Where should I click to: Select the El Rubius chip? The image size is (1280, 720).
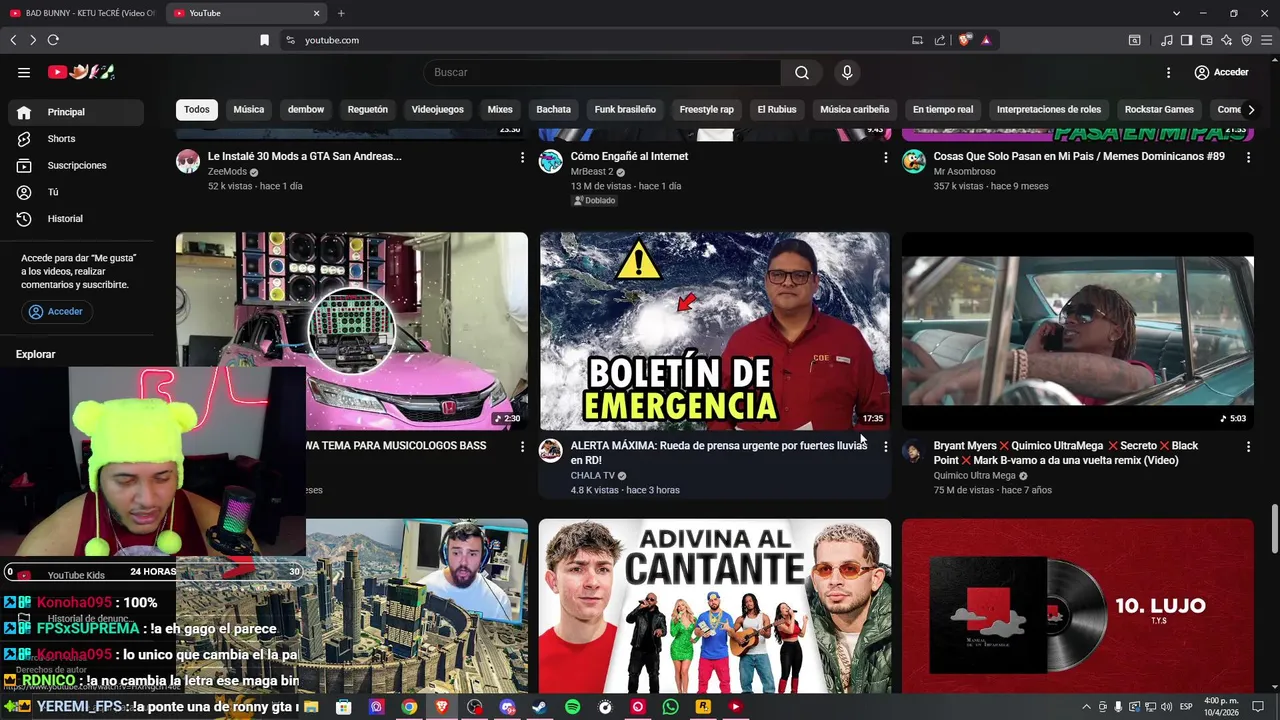pyautogui.click(x=777, y=109)
